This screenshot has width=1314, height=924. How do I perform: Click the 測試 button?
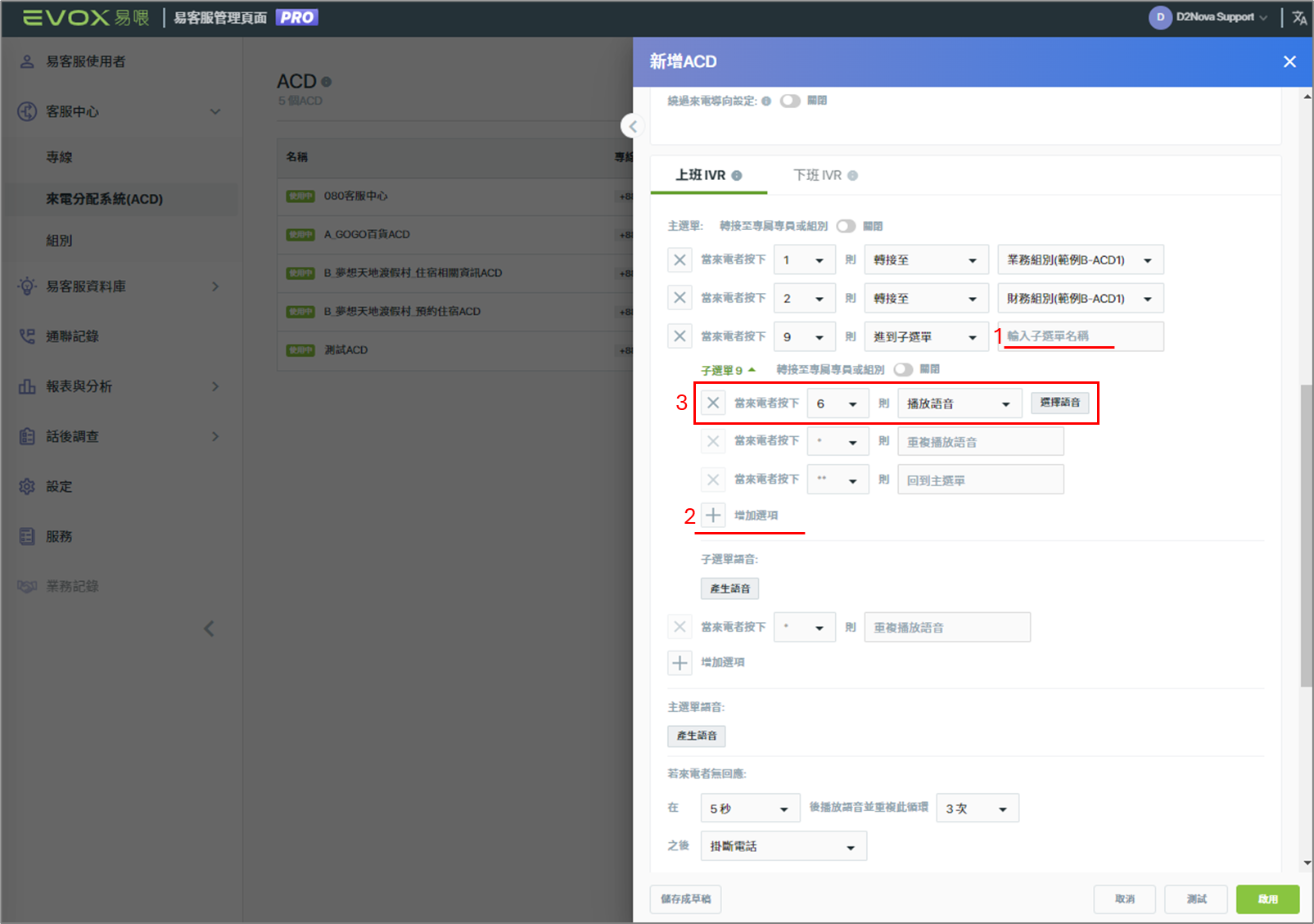click(1196, 899)
